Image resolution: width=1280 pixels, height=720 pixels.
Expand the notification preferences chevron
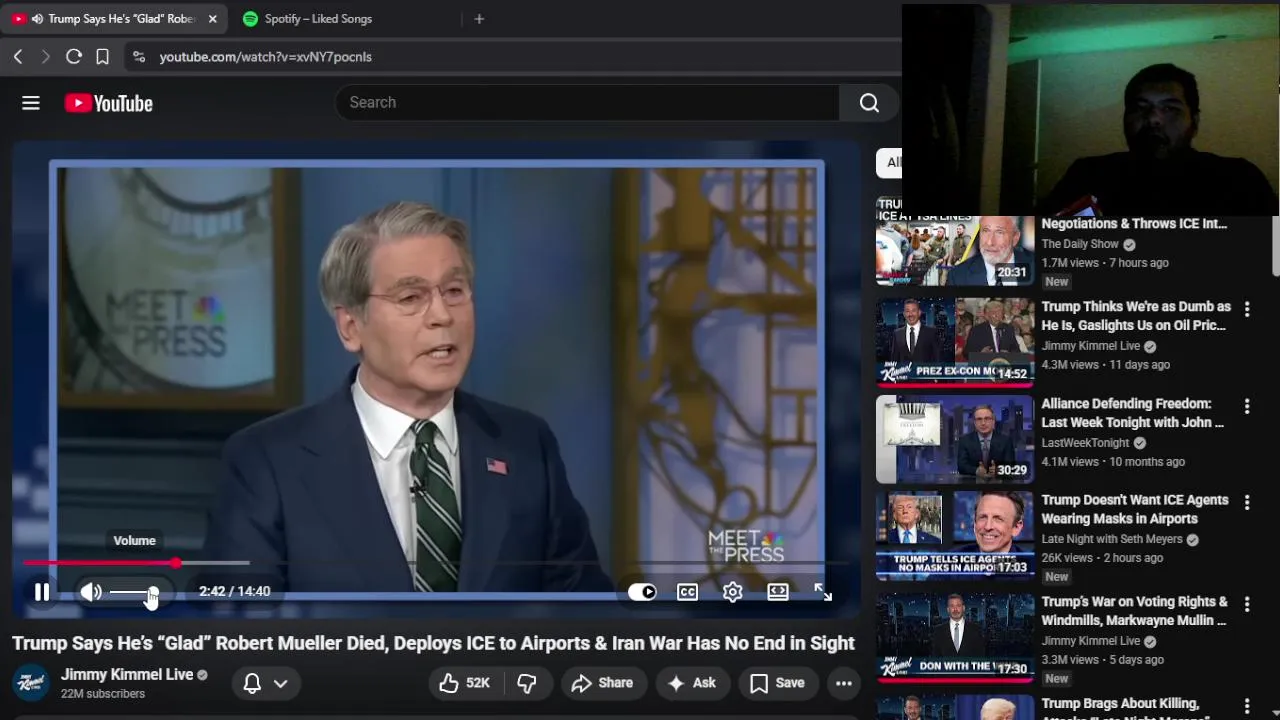coord(281,683)
